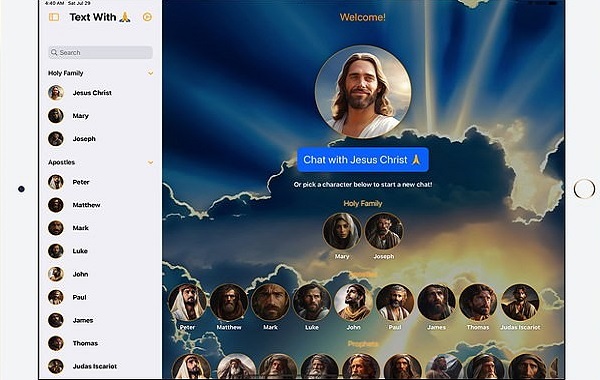Choose James's portrait in Apostles row
Viewport: 600px width, 380px height.
coord(437,302)
